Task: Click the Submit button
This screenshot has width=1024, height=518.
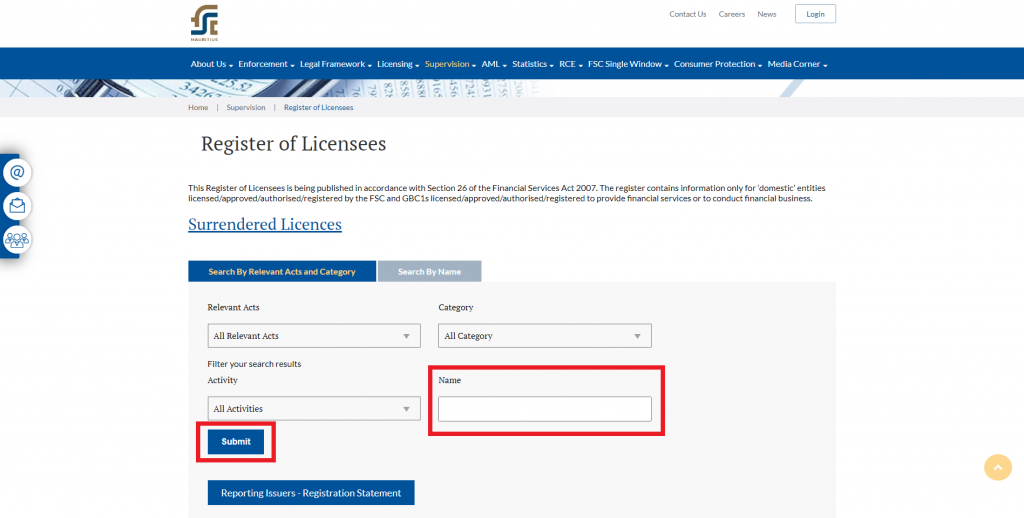Action: pos(236,442)
